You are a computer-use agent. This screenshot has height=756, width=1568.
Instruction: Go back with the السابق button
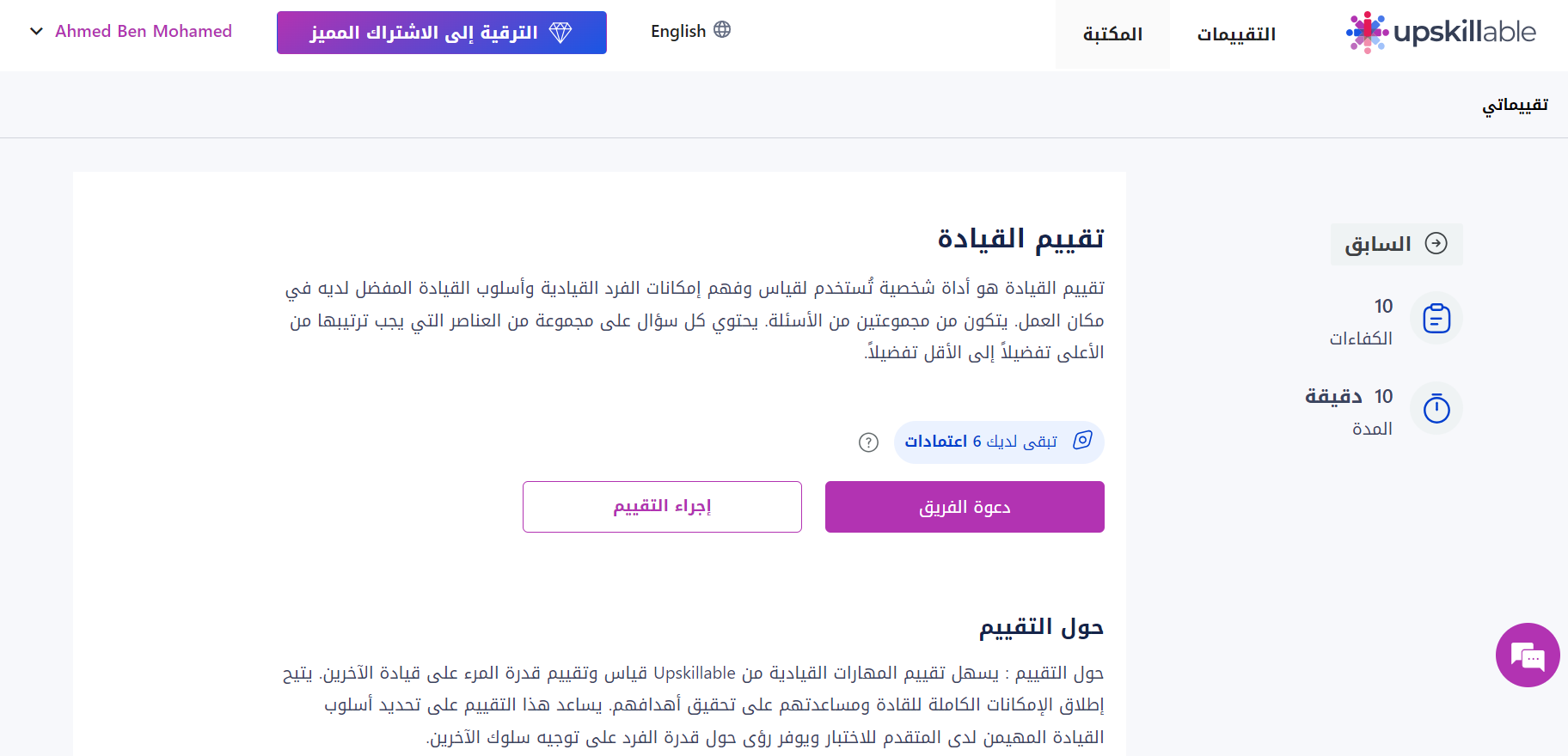pos(1397,244)
